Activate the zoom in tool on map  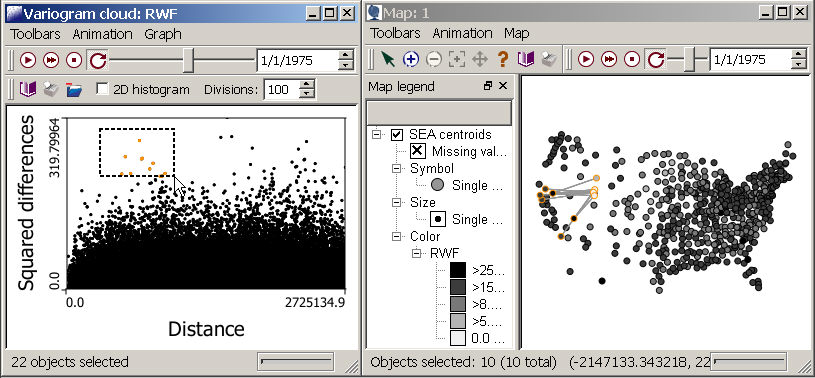pyautogui.click(x=411, y=60)
